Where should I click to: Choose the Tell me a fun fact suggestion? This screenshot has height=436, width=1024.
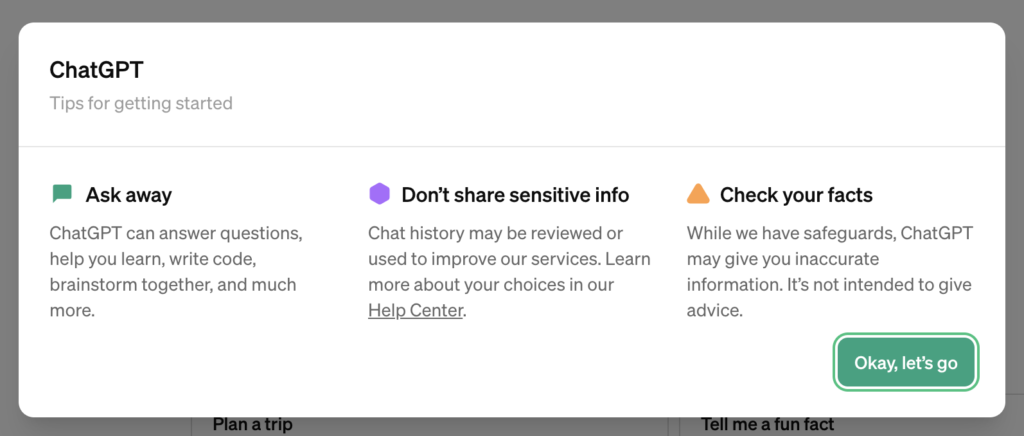768,424
